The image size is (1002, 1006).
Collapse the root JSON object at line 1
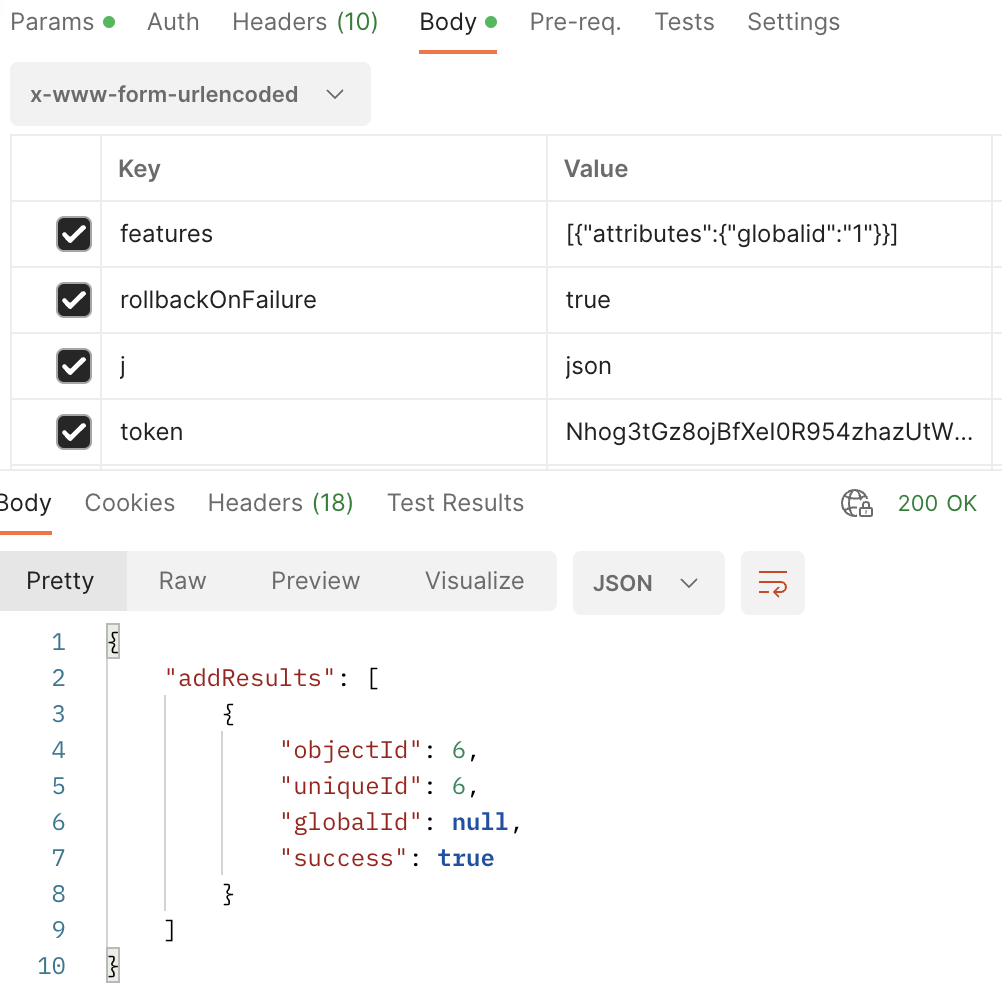point(112,641)
